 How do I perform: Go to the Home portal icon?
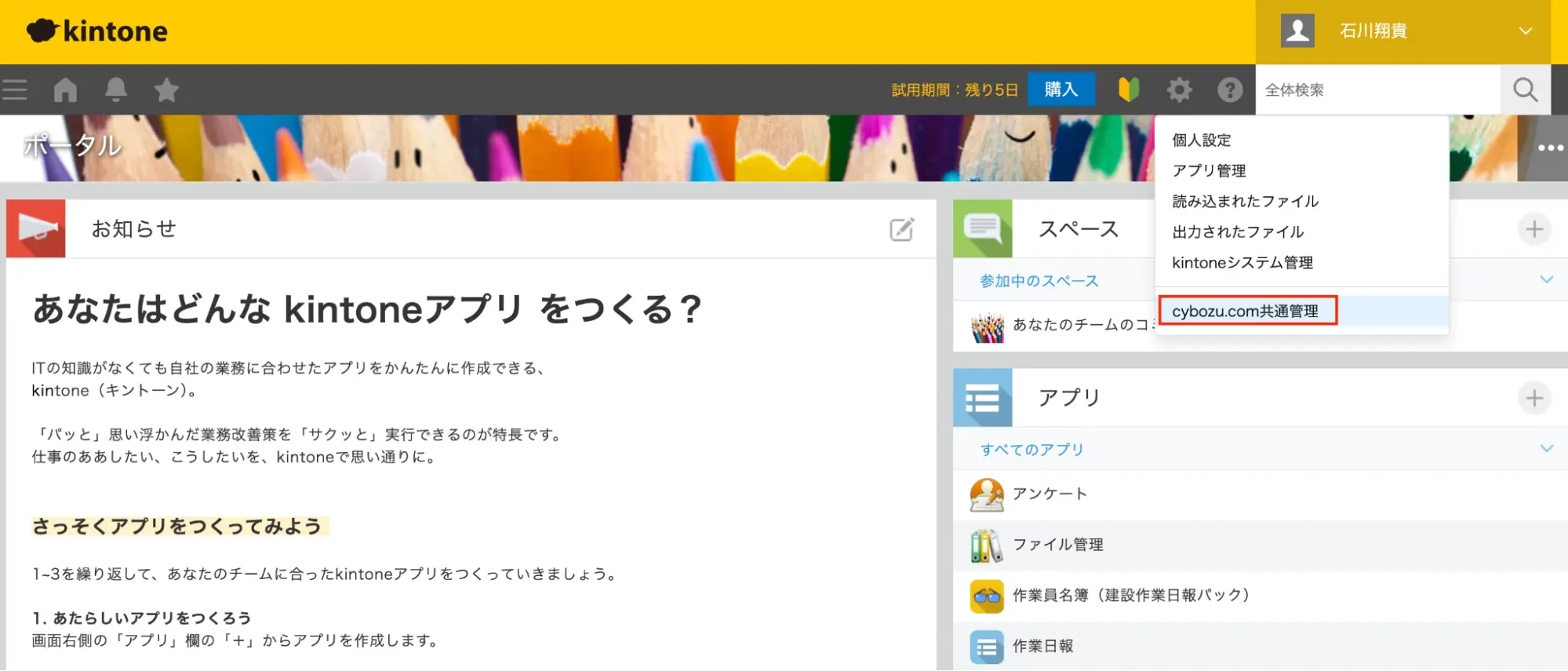[x=66, y=90]
